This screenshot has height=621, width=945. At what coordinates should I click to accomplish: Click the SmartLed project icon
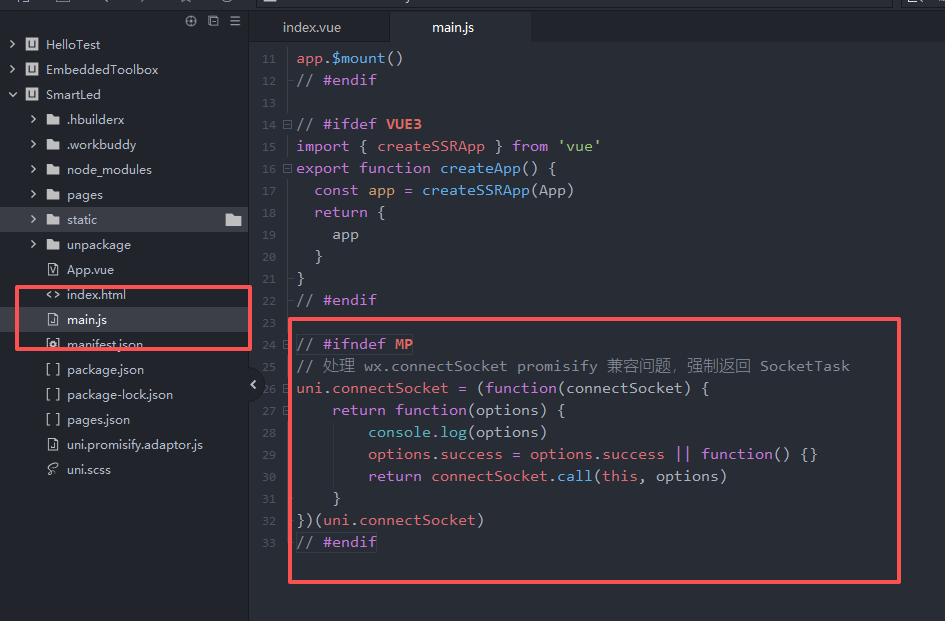tap(32, 94)
